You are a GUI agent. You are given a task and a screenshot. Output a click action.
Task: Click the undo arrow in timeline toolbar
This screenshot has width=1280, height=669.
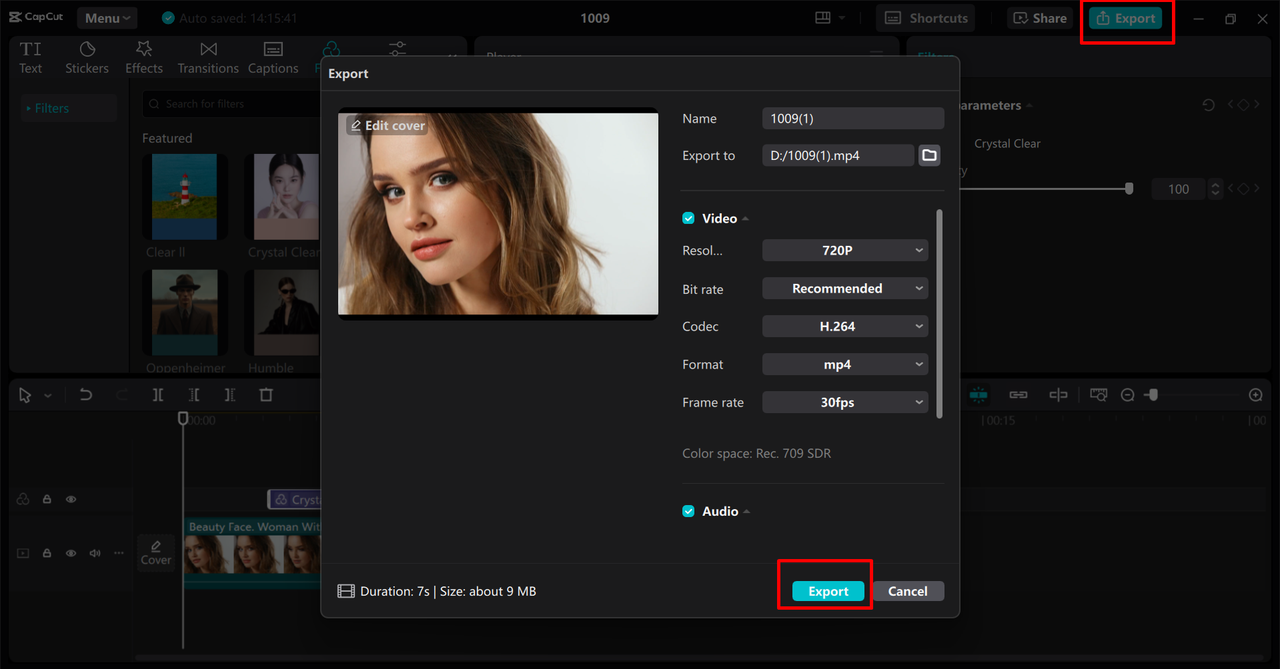pos(86,395)
